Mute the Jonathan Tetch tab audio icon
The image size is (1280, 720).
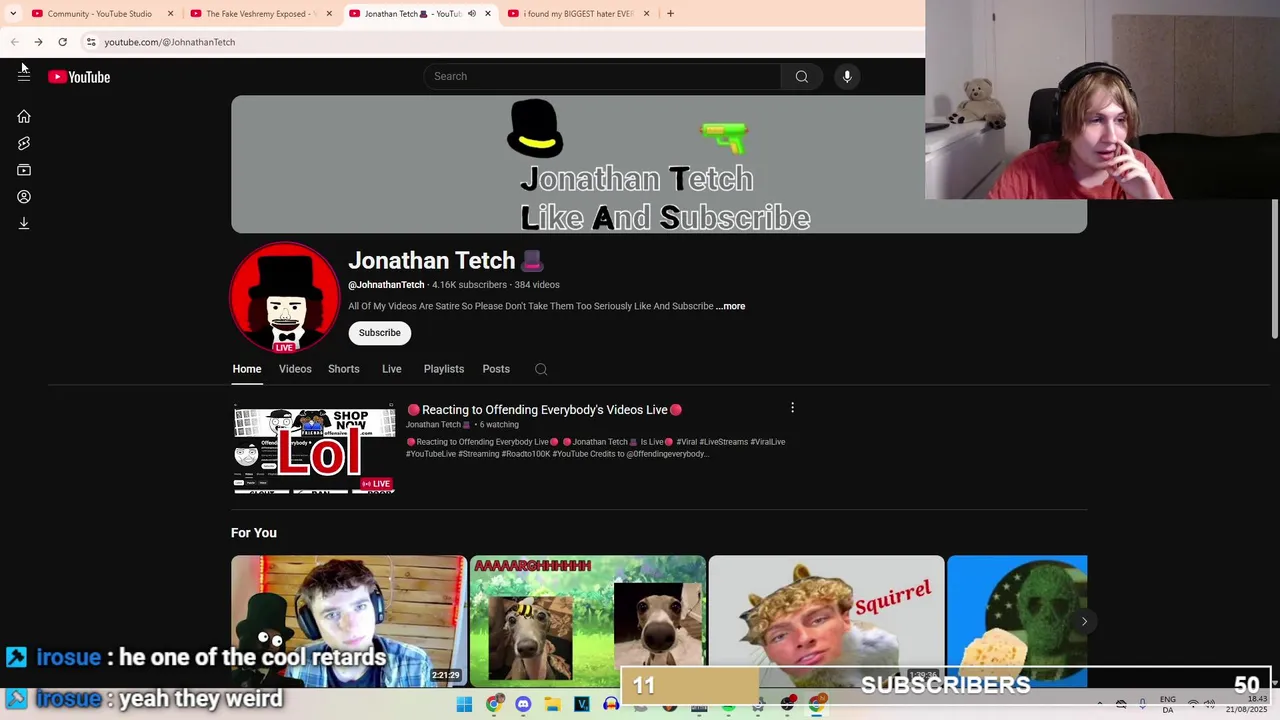[x=472, y=14]
